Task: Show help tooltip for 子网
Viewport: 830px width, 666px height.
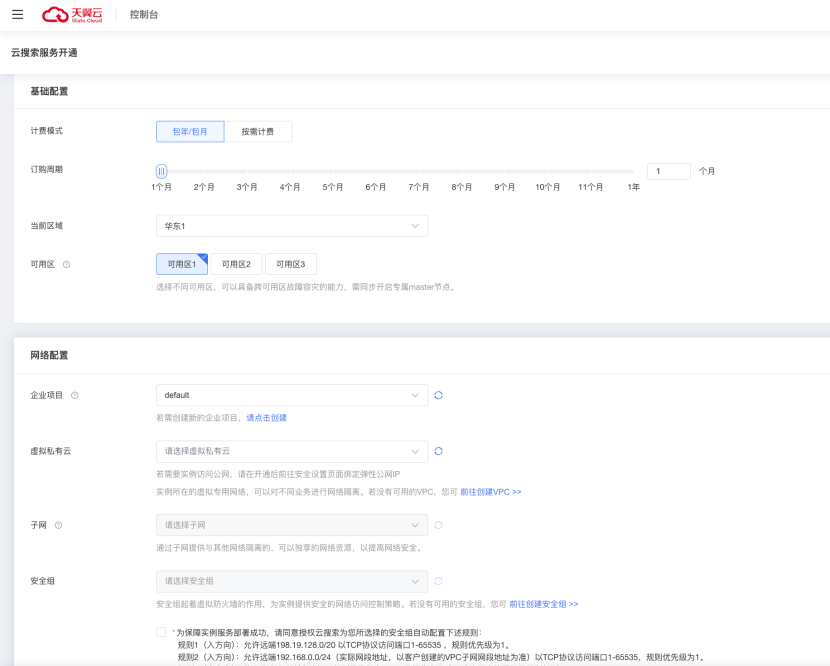Action: coord(59,526)
